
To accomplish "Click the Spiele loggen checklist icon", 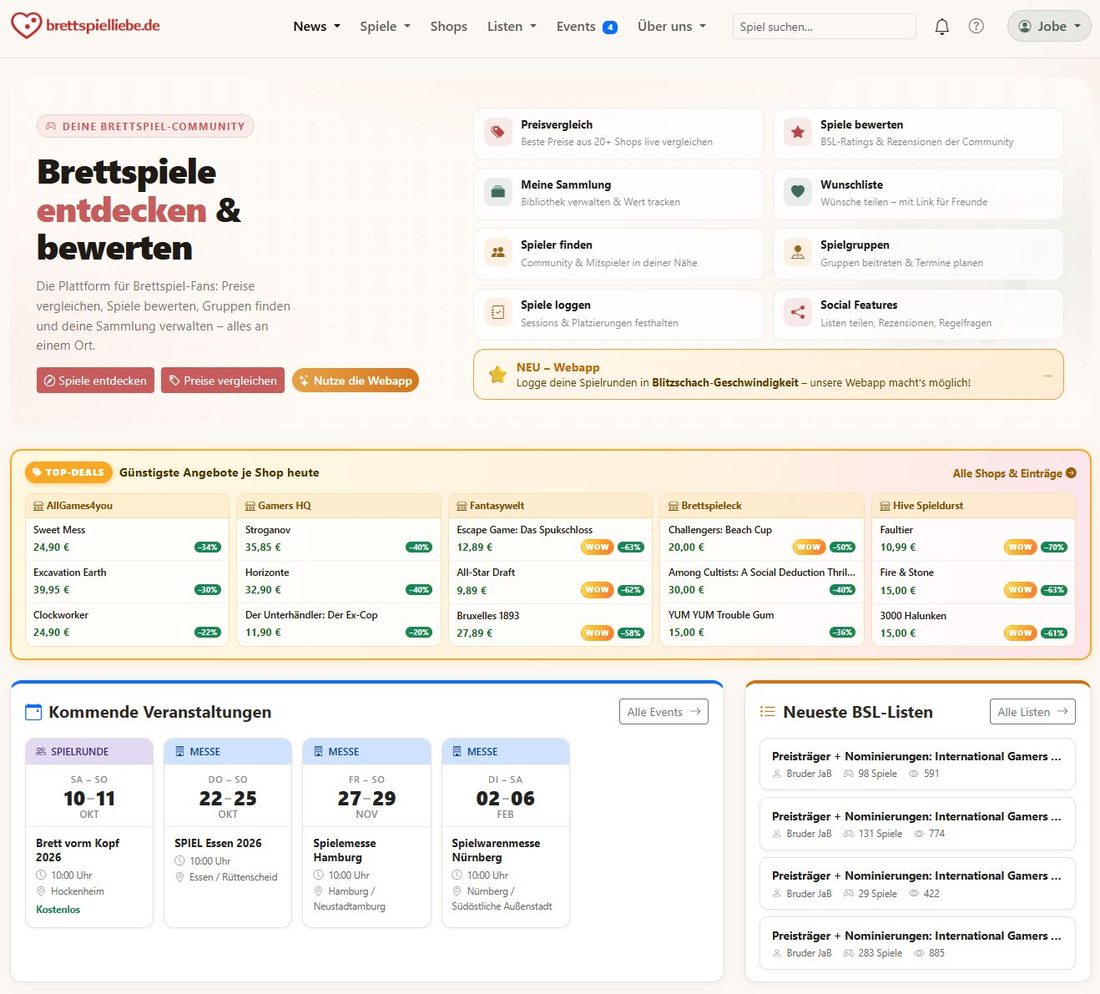I will 498,313.
